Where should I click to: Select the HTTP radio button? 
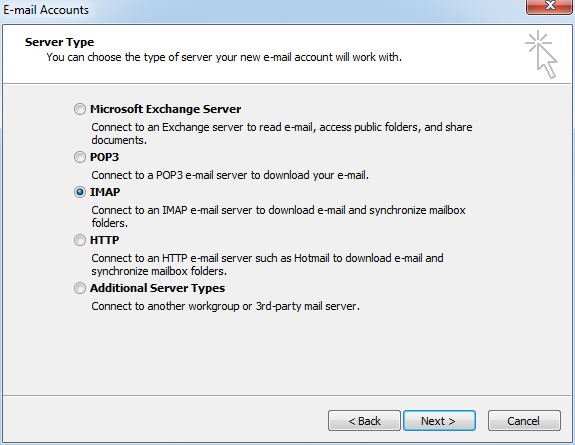[80, 240]
